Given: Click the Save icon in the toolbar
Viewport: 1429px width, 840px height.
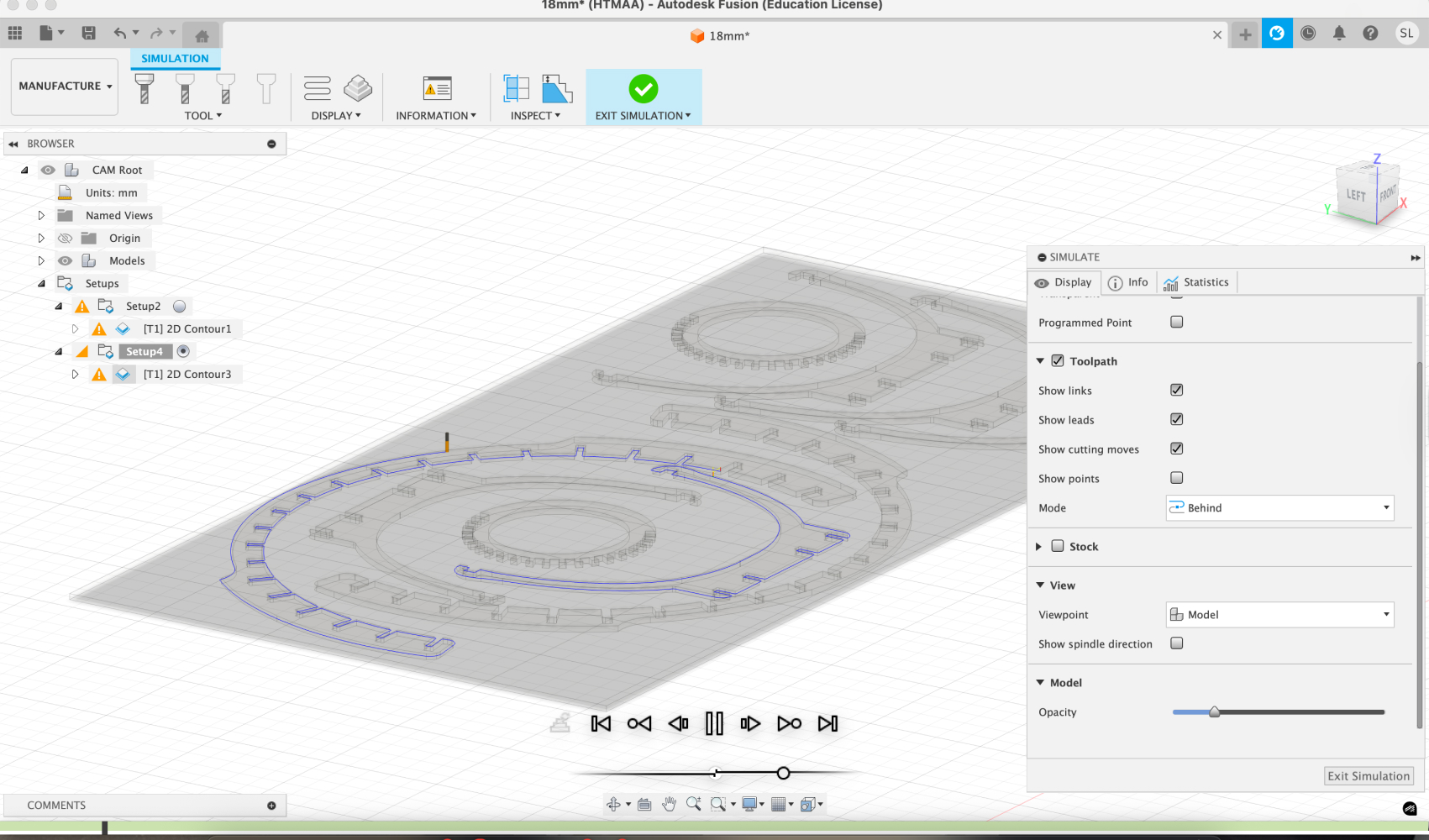Looking at the screenshot, I should [x=88, y=34].
